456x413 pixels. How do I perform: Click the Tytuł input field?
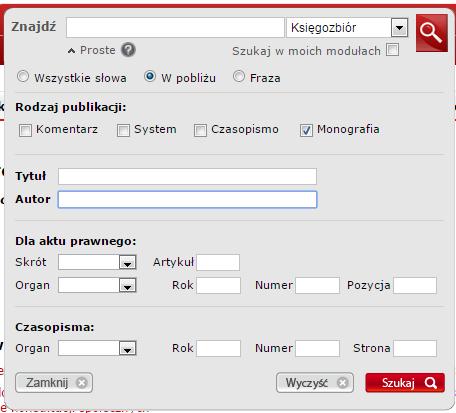(x=187, y=176)
